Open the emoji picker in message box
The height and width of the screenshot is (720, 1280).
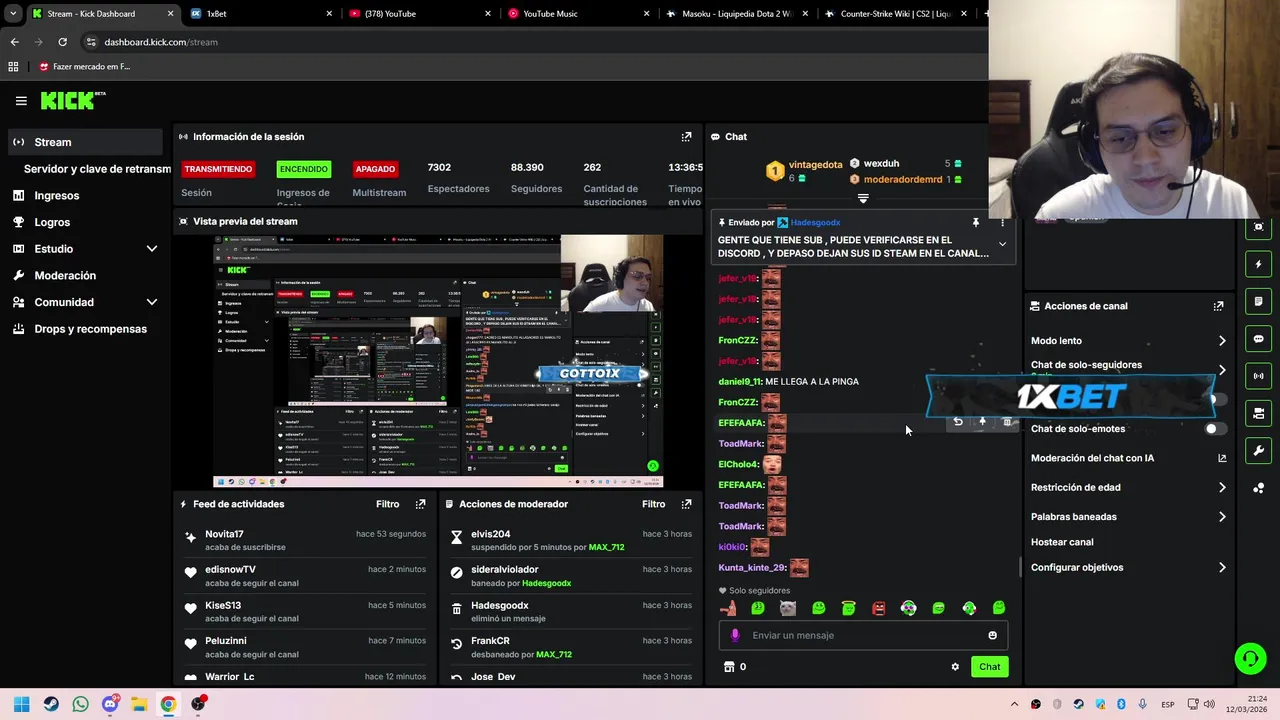(992, 635)
